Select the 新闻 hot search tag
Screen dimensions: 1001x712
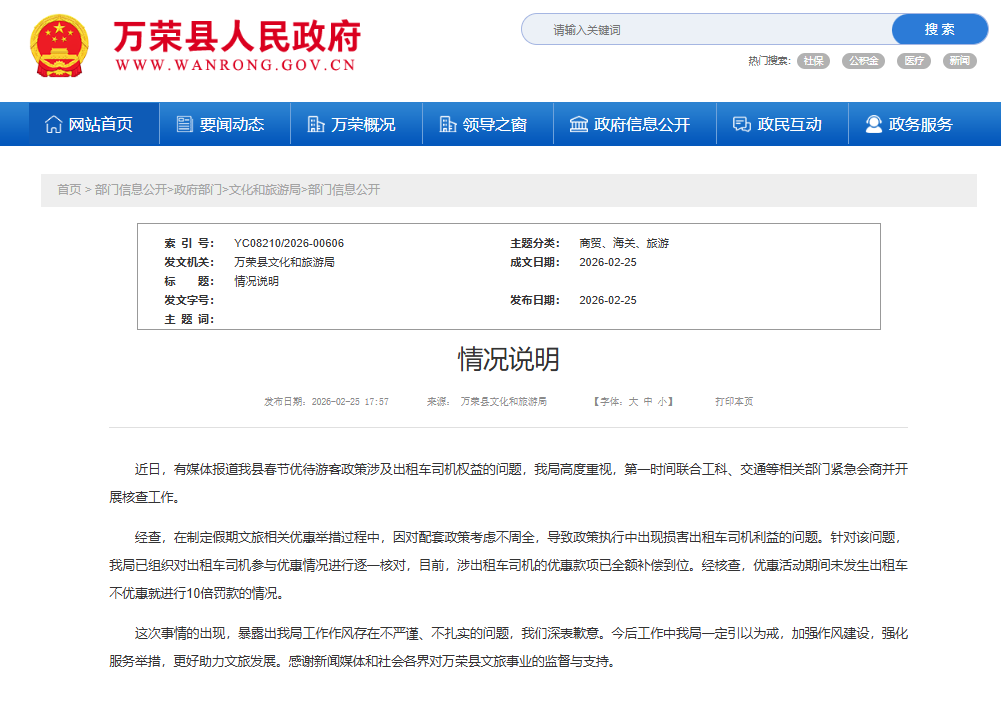pyautogui.click(x=960, y=61)
